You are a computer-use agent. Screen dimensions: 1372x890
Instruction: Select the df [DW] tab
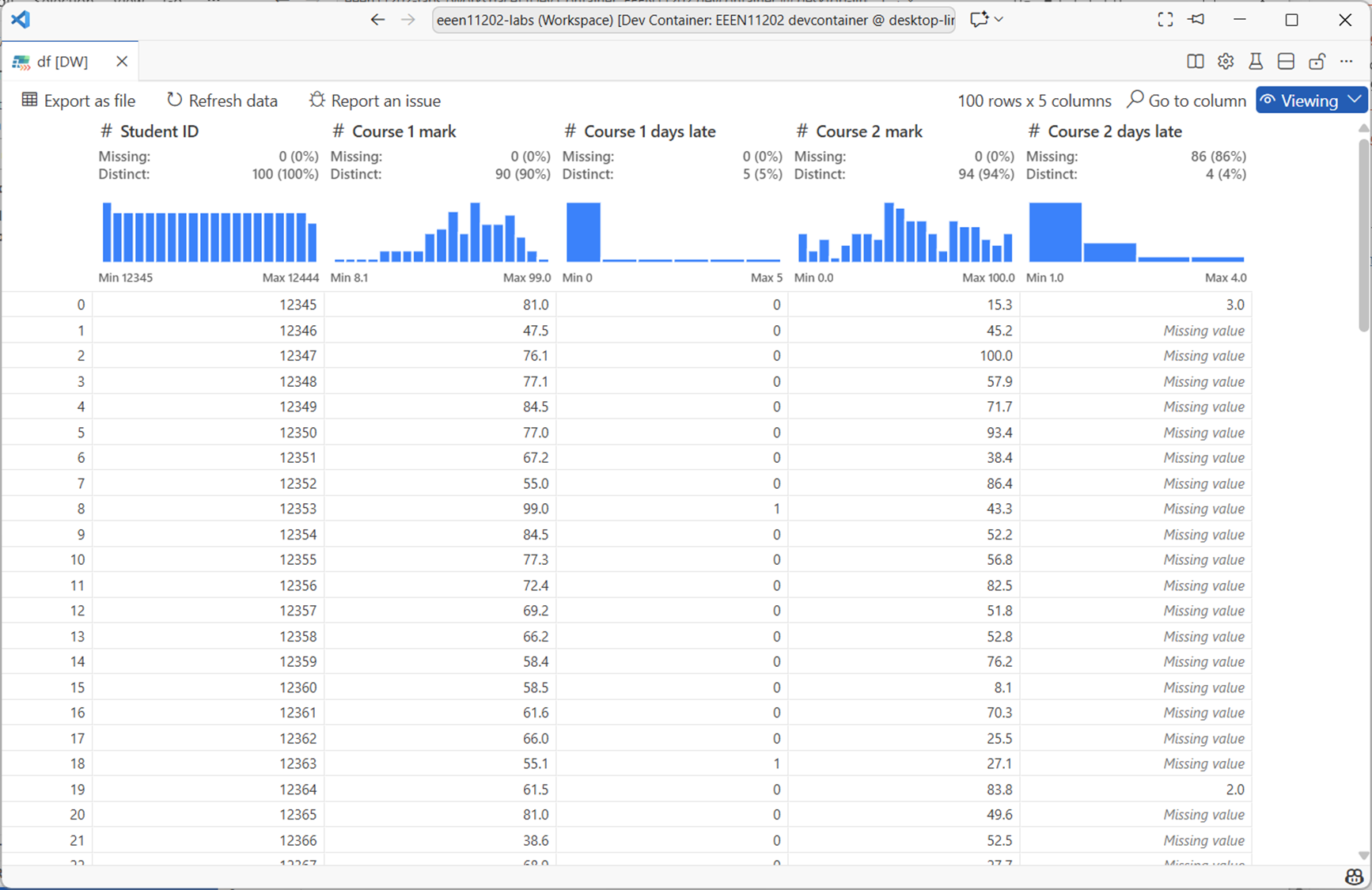click(x=62, y=62)
